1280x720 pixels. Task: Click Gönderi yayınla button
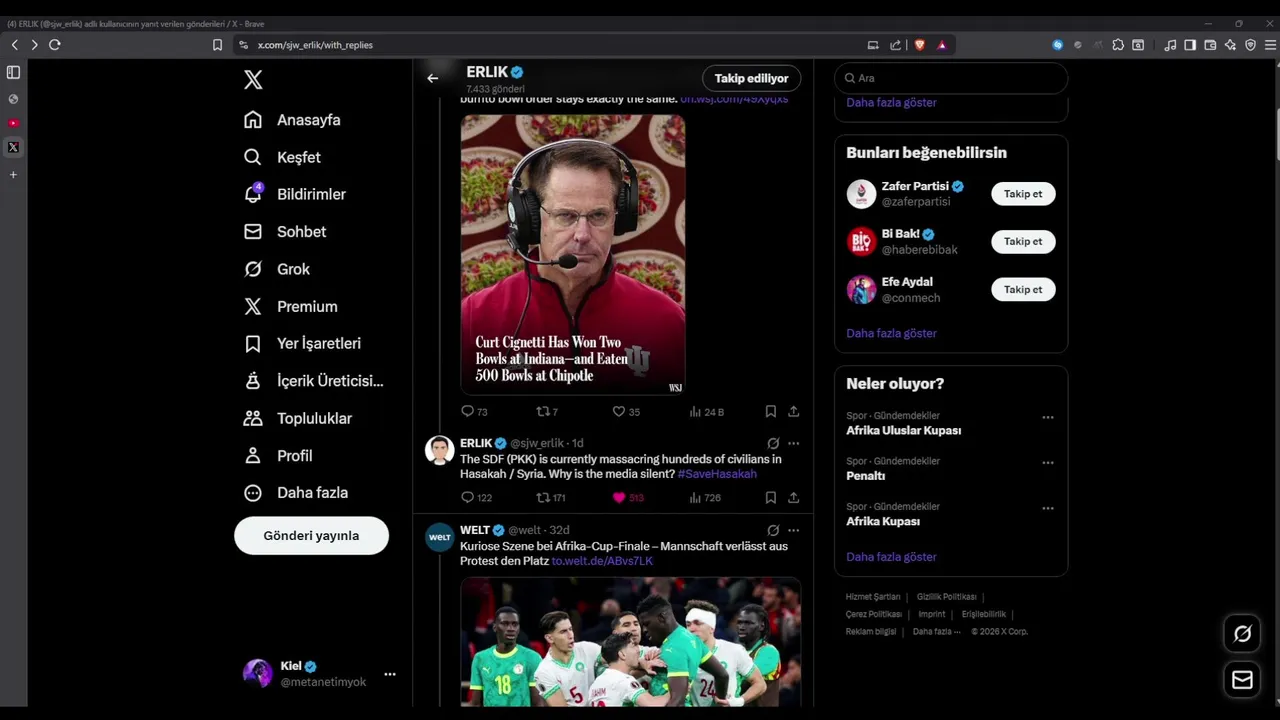(x=311, y=536)
